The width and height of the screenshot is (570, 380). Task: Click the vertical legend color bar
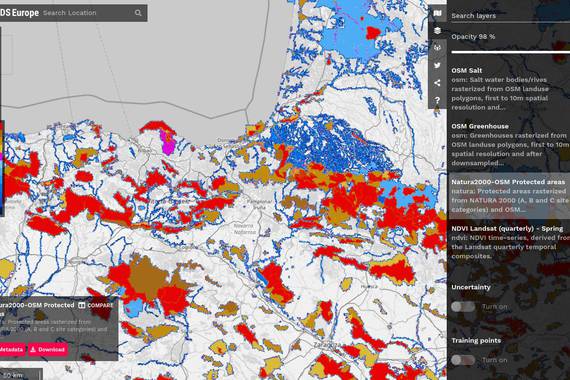(x=1, y=168)
